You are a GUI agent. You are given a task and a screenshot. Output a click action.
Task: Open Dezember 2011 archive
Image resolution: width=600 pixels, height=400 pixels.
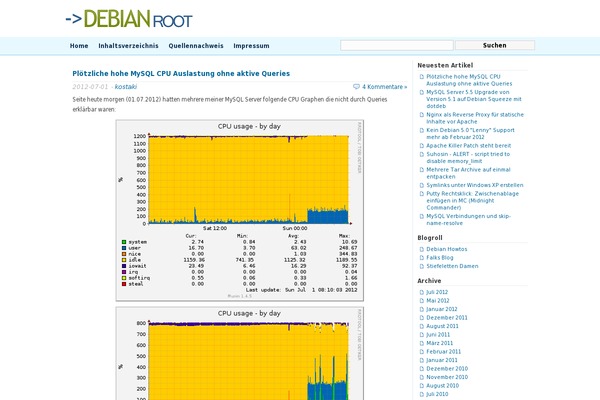pyautogui.click(x=447, y=317)
